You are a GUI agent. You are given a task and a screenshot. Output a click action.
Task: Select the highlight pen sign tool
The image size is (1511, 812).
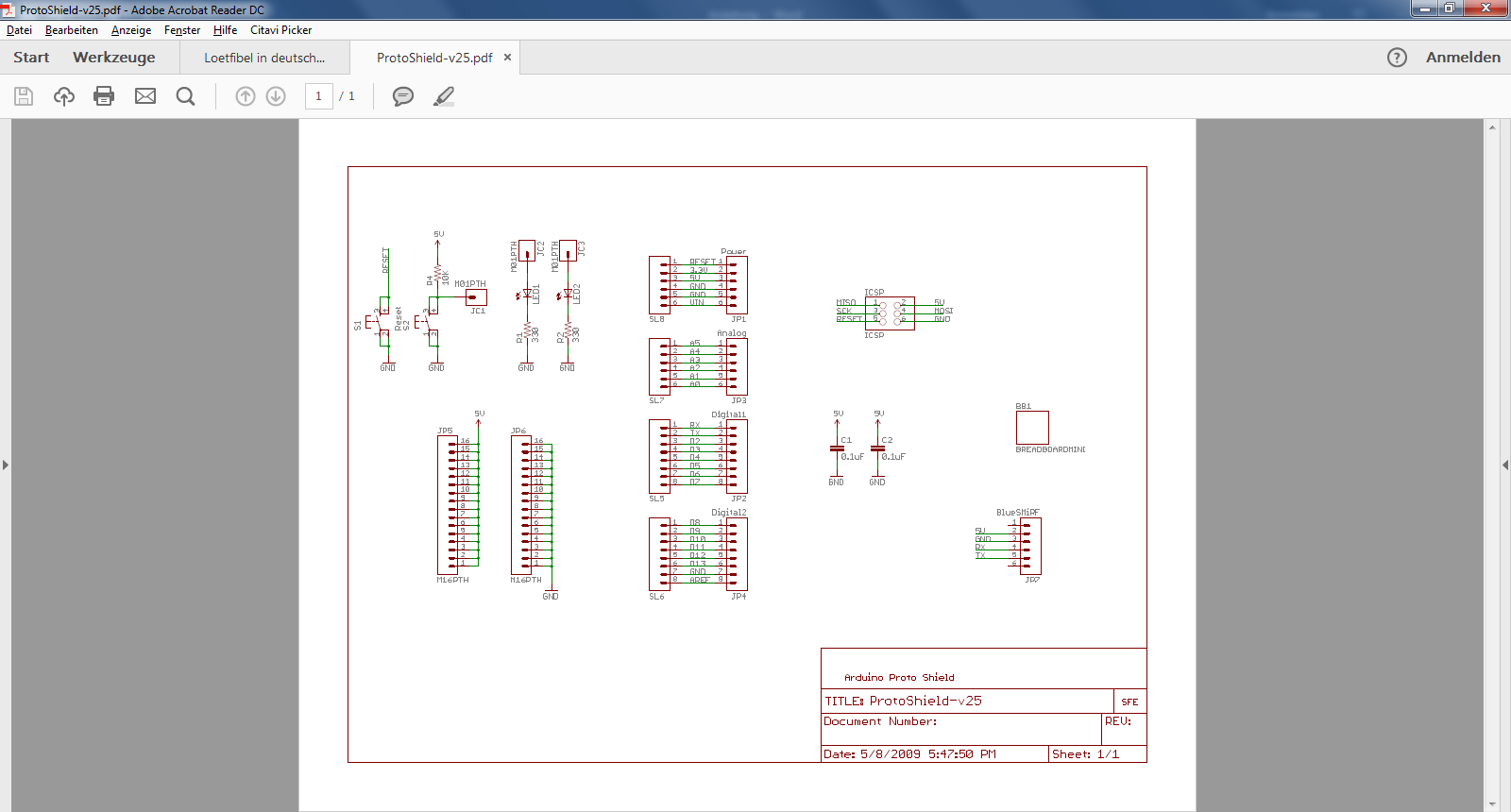point(444,96)
